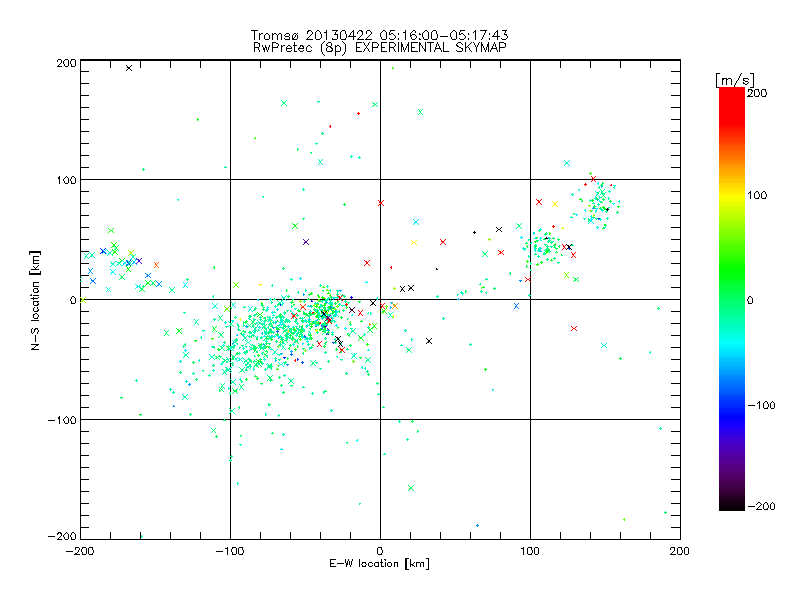Click the subtitle 'RwPretec (8p) EXPERIMENTAL SKYMAP'

click(x=380, y=48)
